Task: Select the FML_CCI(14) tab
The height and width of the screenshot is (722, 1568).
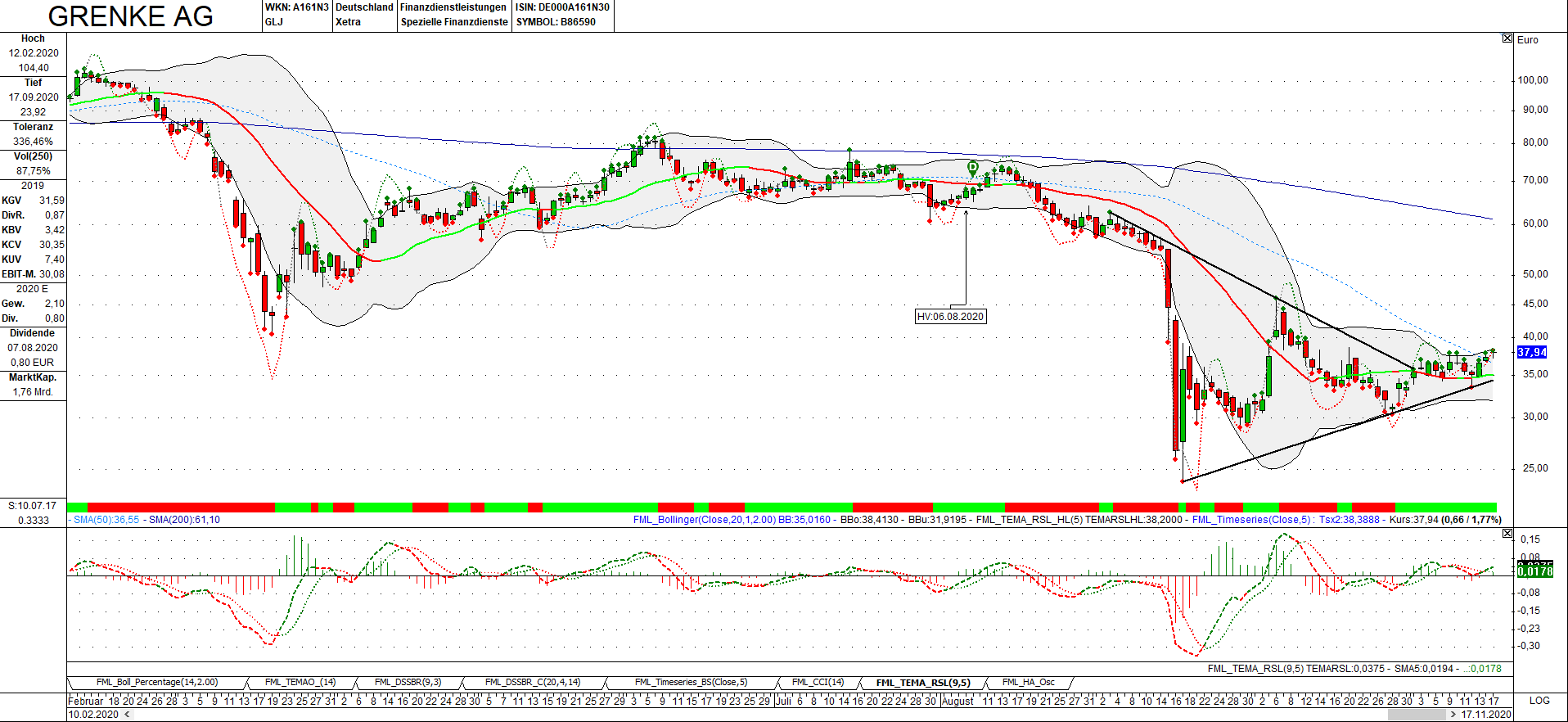Action: tap(818, 683)
